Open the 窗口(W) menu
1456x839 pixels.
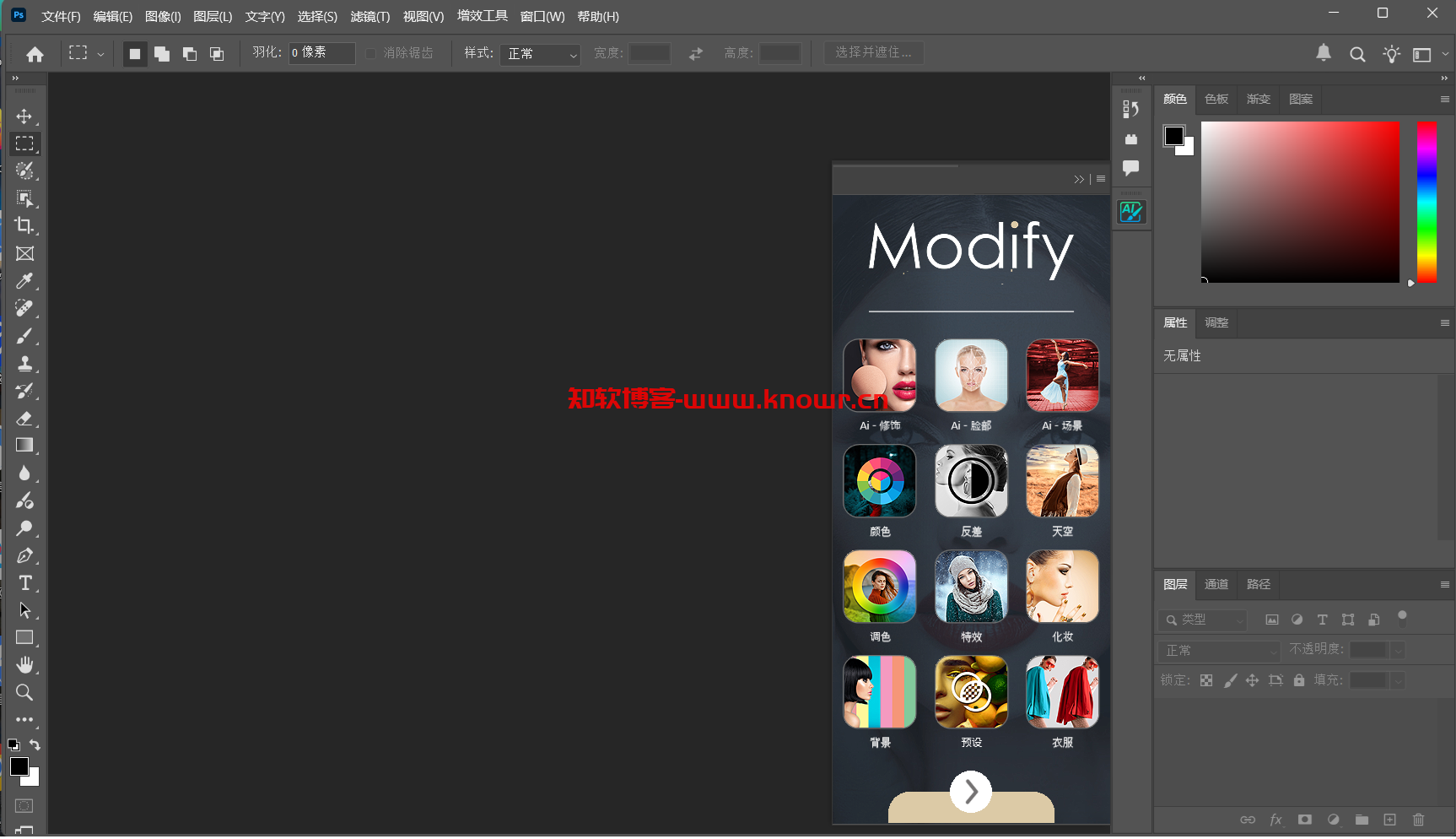[542, 17]
